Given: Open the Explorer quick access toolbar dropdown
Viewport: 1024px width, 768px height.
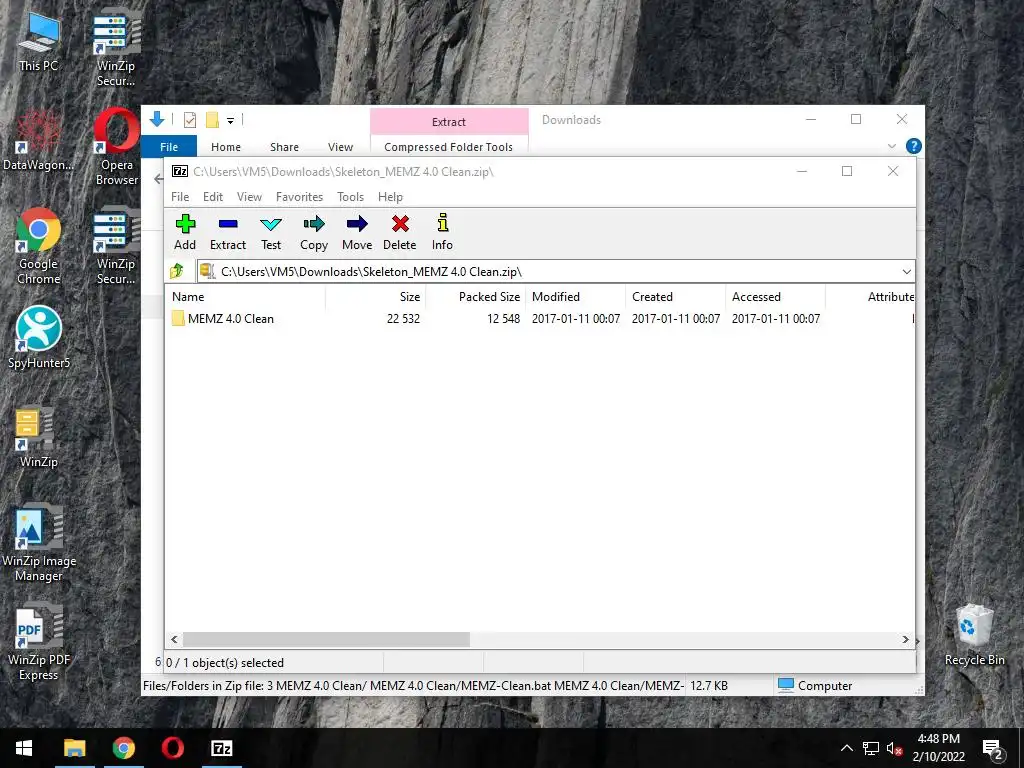Looking at the screenshot, I should [x=231, y=120].
